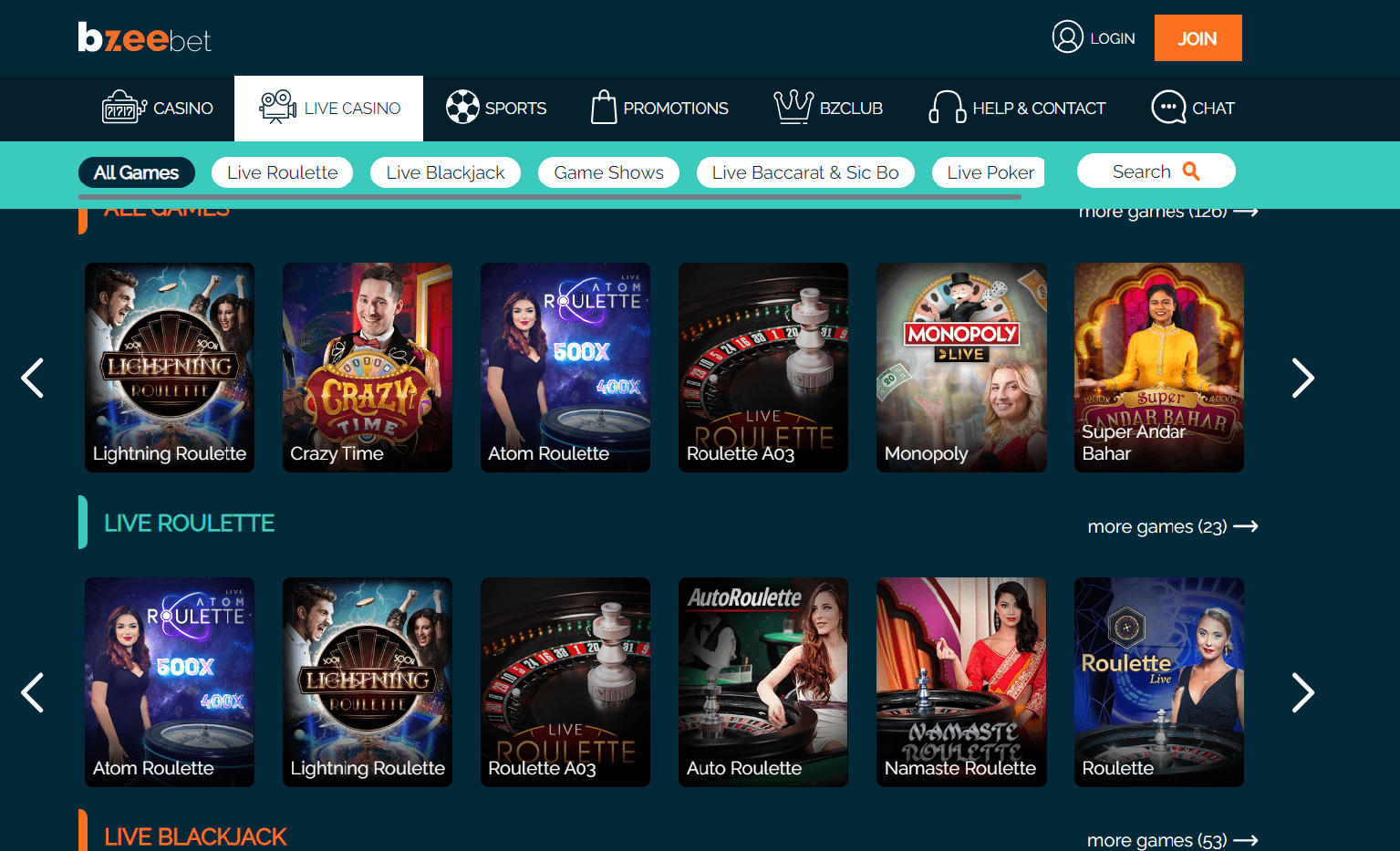Viewport: 1400px width, 851px height.
Task: Go to SPORTS section
Action: [x=496, y=108]
